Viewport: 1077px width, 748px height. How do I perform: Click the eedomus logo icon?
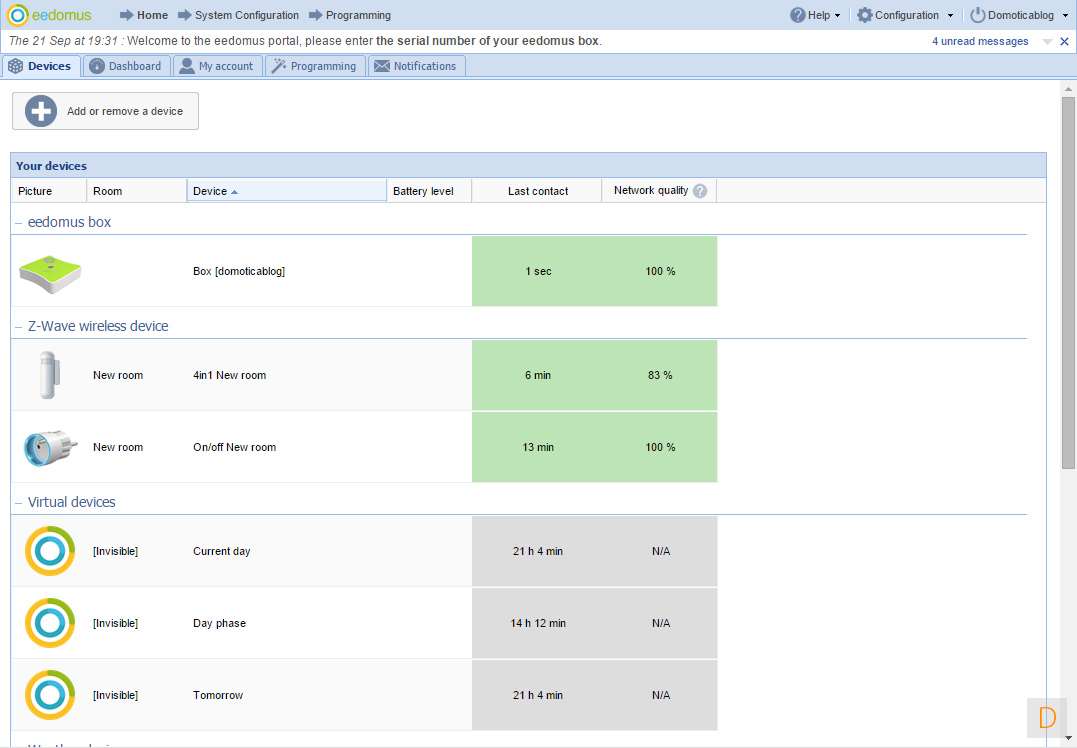pos(17,15)
